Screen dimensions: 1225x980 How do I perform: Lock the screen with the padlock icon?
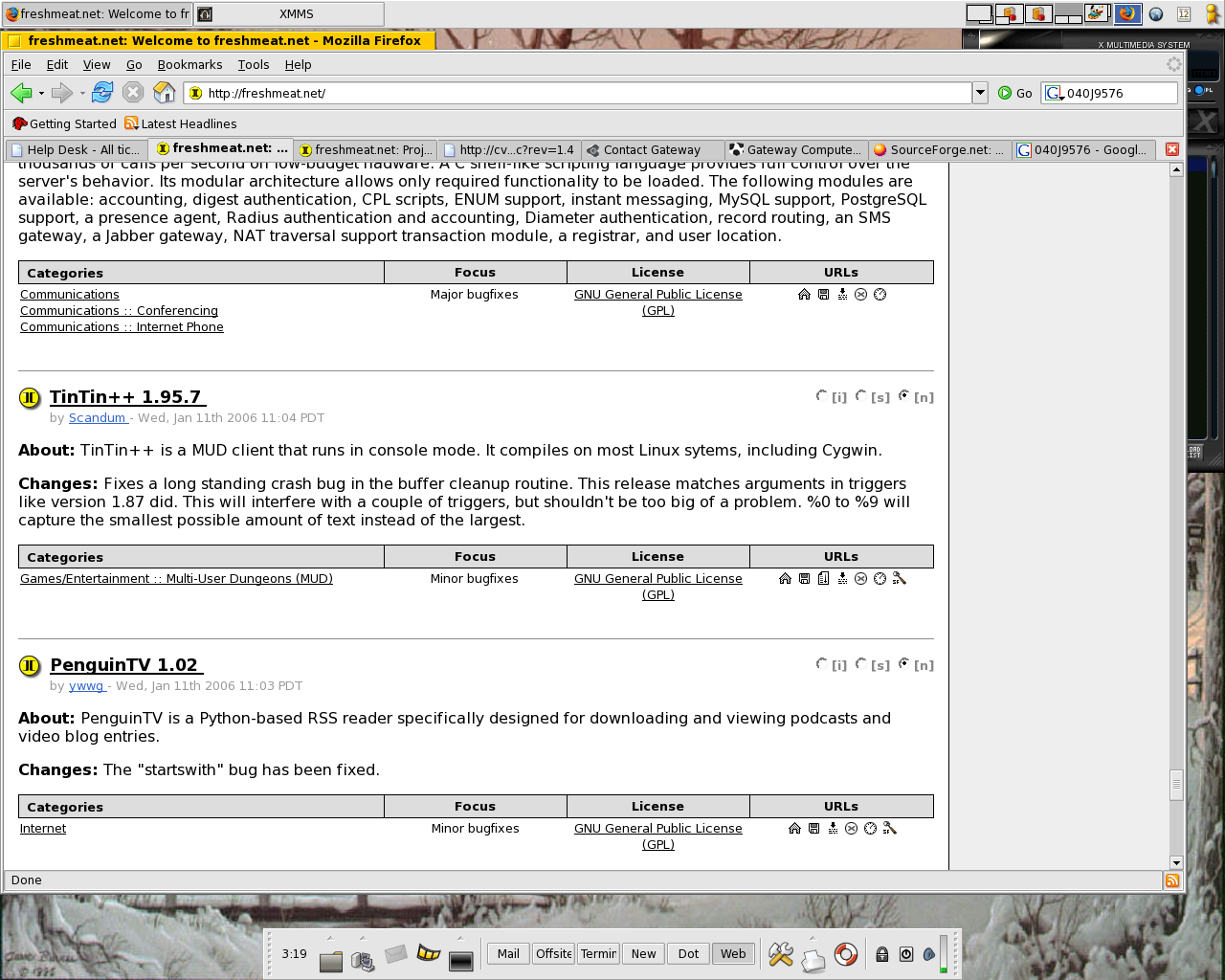coord(882,954)
